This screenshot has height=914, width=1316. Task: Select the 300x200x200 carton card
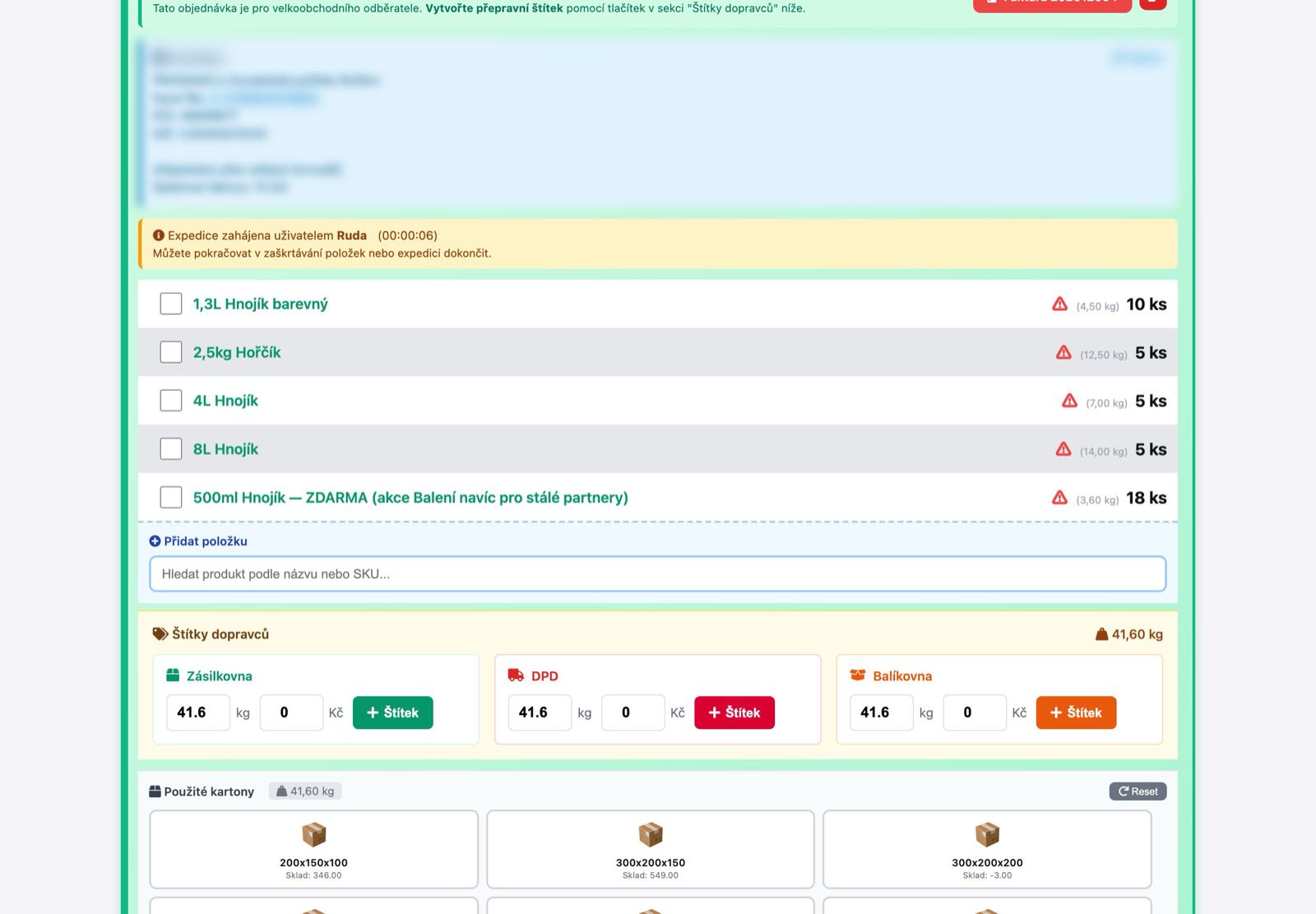click(987, 849)
